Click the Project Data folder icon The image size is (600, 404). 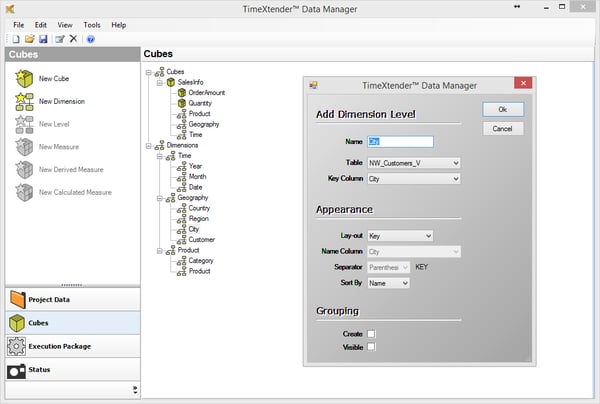(17, 300)
